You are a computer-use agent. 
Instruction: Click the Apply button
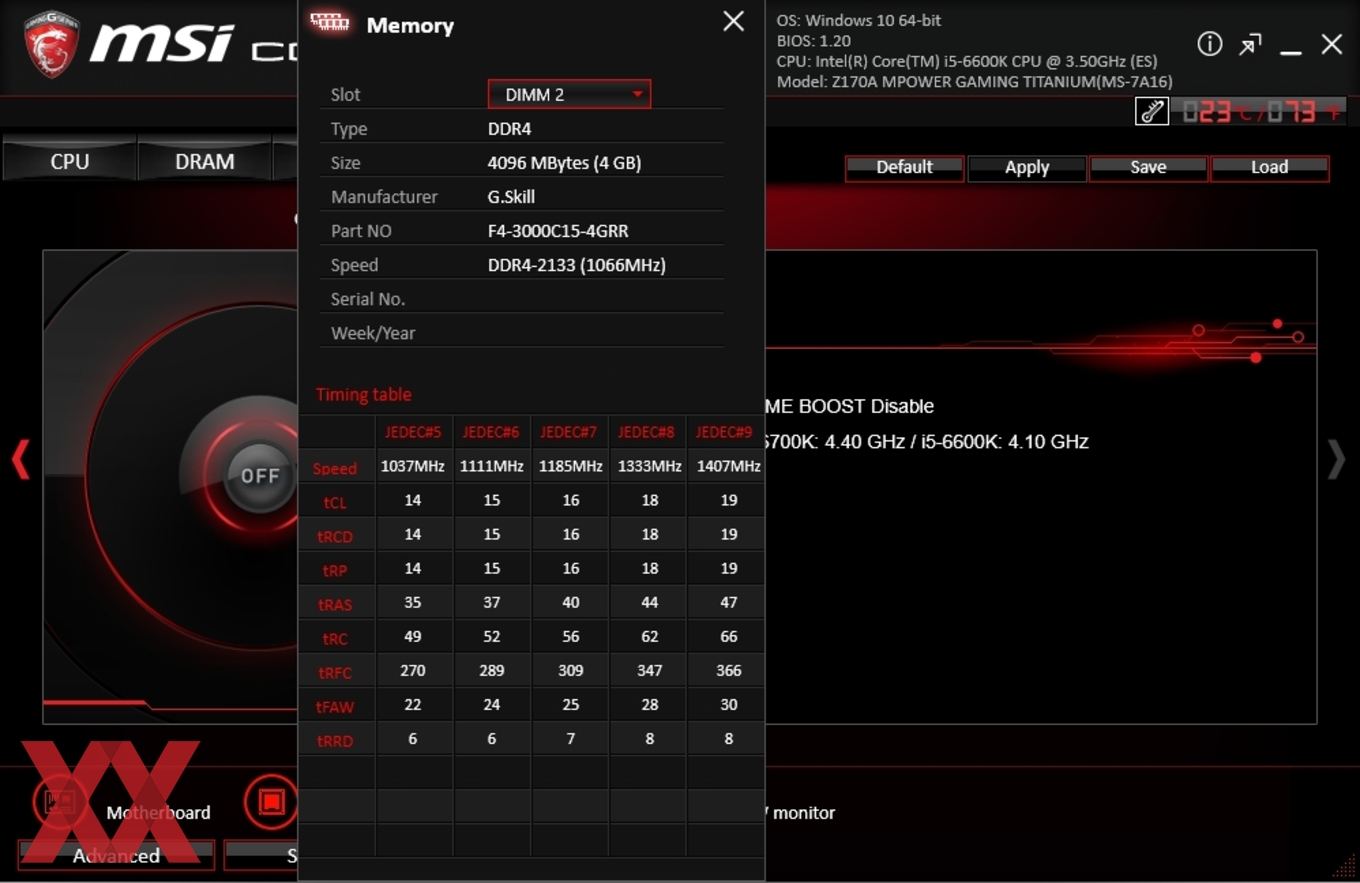coord(1027,167)
